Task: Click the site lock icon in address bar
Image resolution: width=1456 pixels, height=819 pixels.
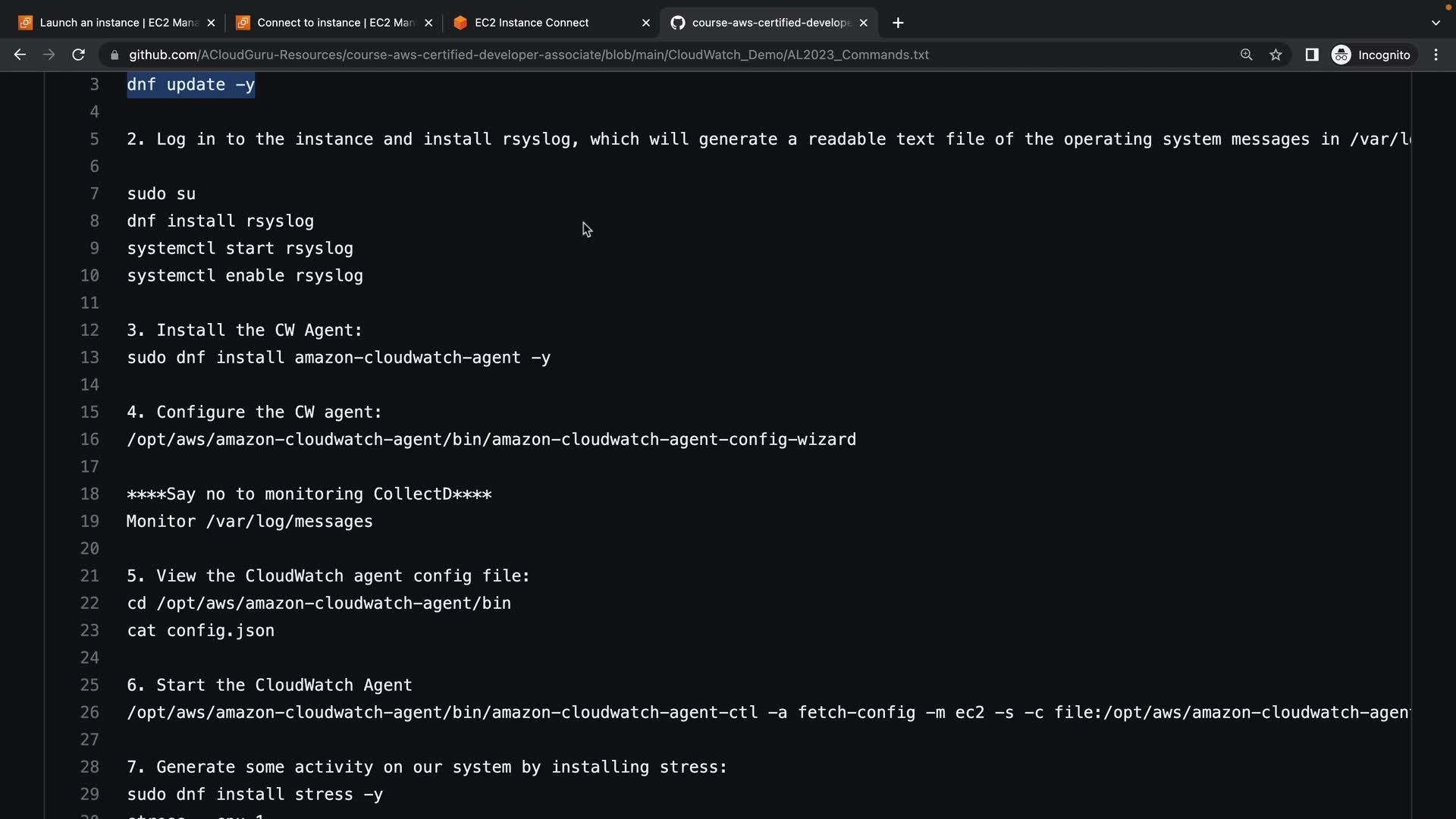Action: coord(115,55)
